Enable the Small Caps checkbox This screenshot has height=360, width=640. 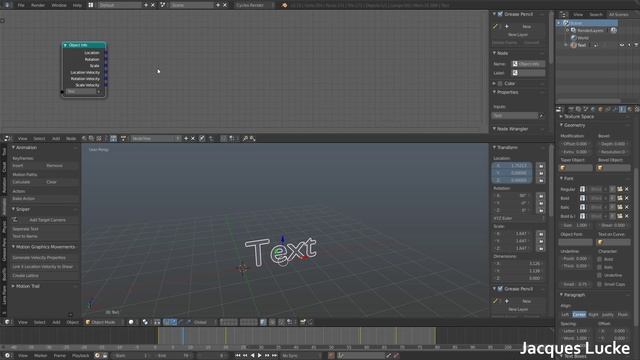600,284
